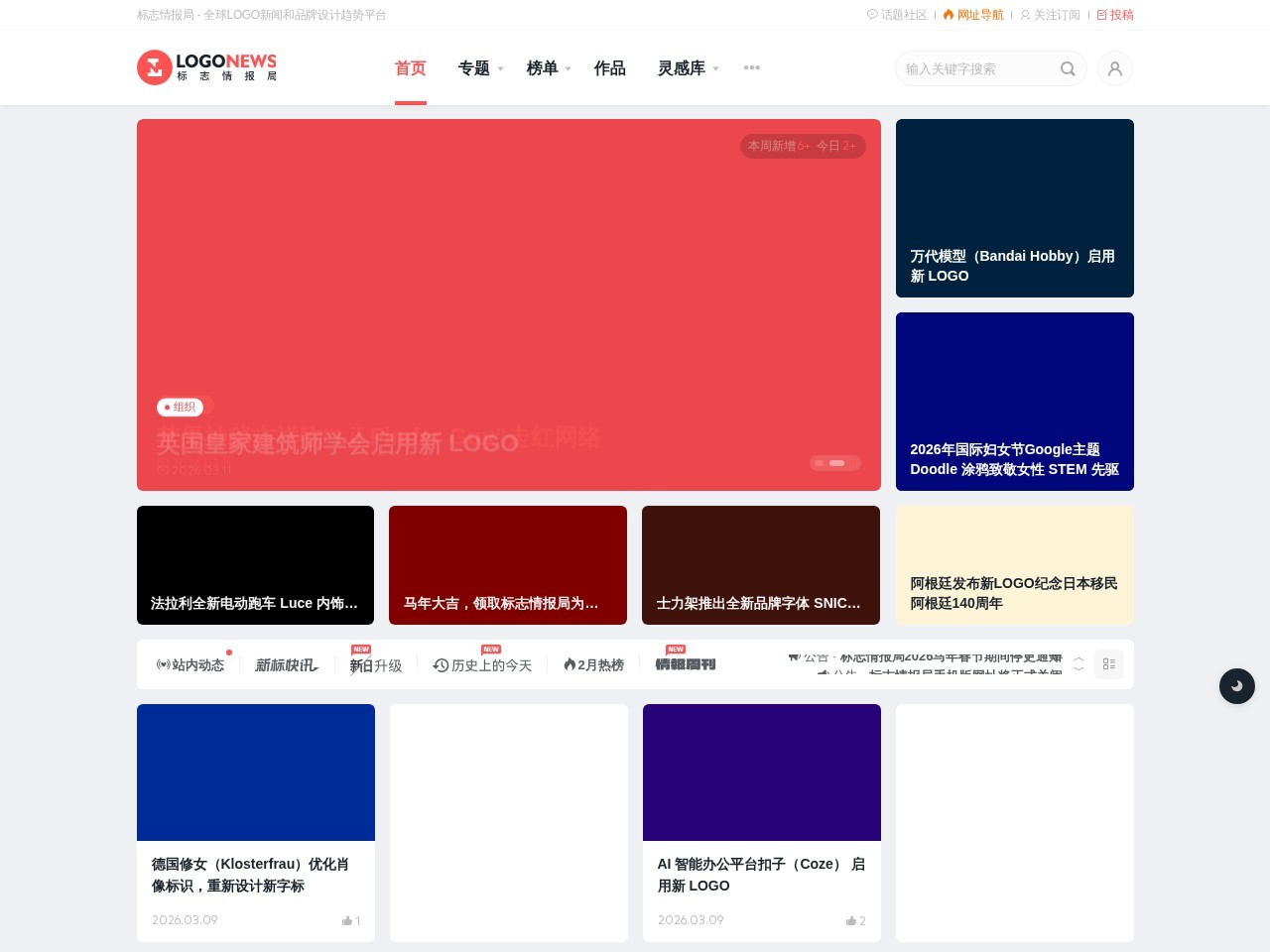Click the LOGONEWS site logo
Image resolution: width=1270 pixels, height=952 pixels.
pos(205,67)
